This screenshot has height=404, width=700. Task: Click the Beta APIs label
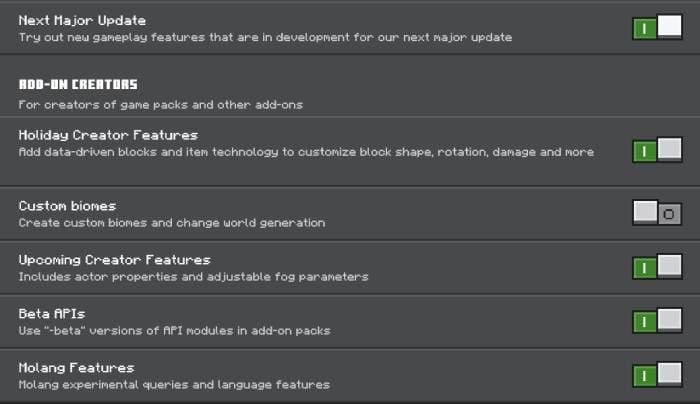click(52, 314)
